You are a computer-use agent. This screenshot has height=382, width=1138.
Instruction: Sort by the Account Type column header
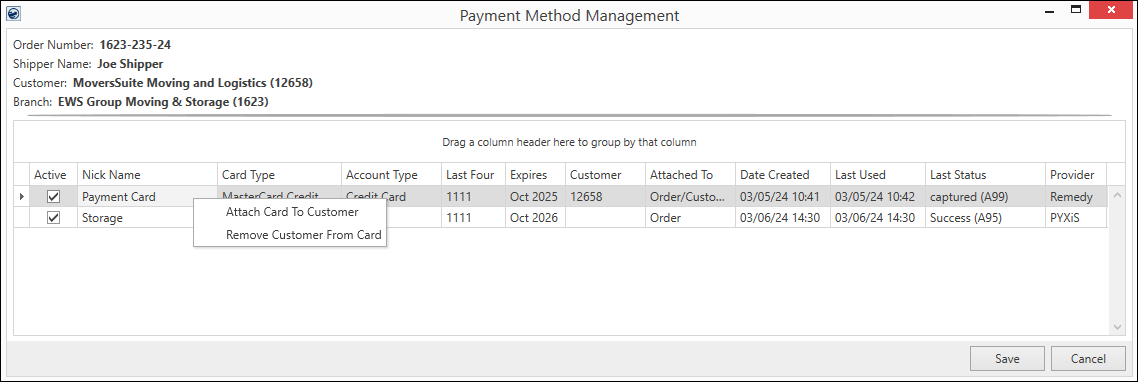coord(391,174)
